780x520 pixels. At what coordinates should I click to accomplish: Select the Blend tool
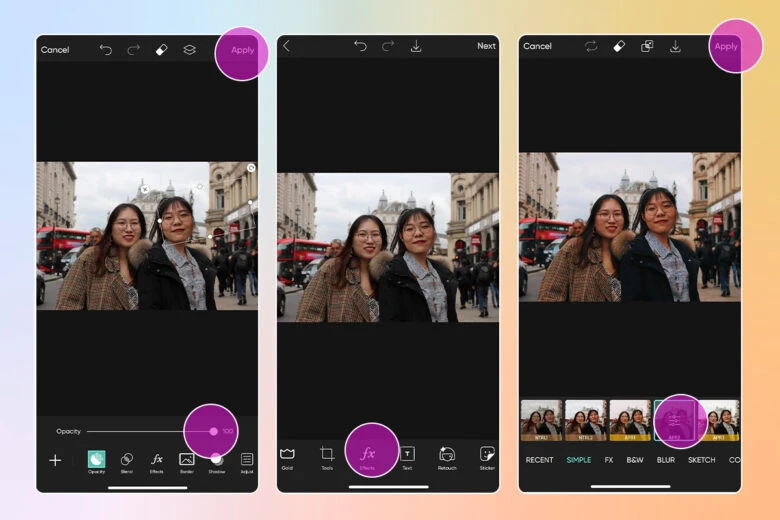coord(127,460)
